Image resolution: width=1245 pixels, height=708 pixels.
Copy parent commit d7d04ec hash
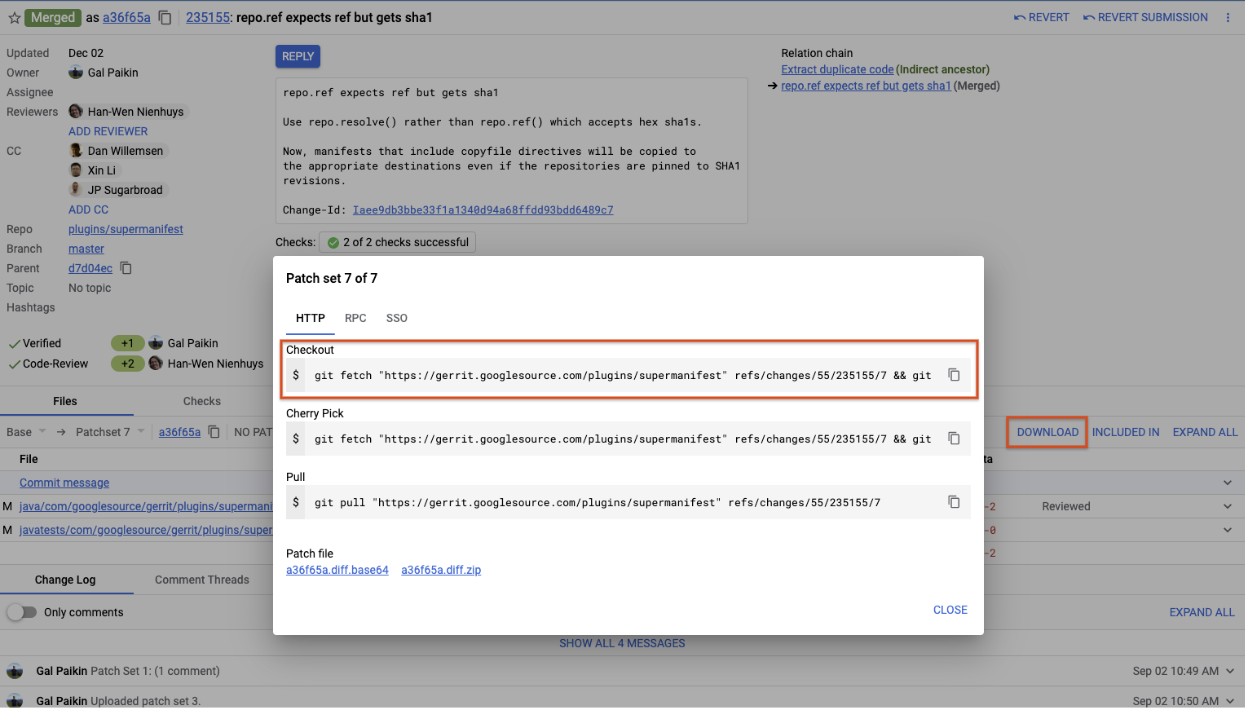[x=126, y=268]
